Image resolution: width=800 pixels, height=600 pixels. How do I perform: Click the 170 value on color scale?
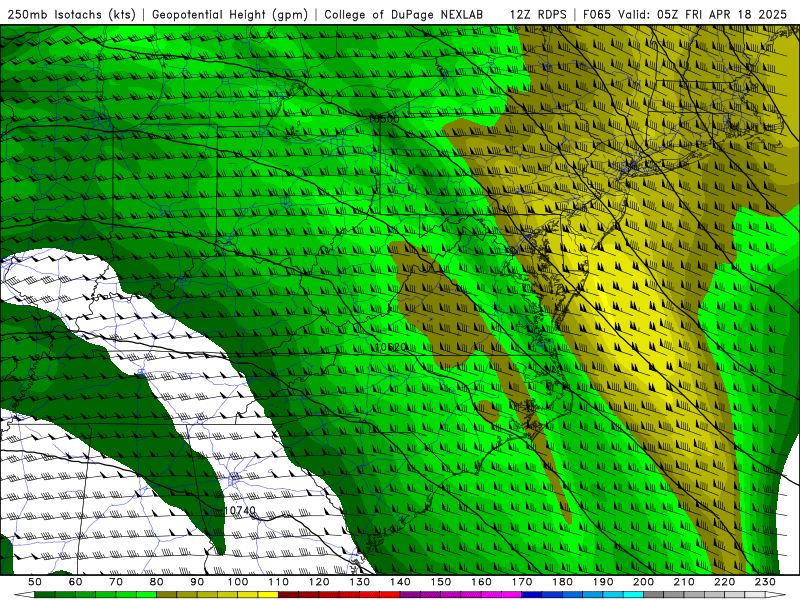pos(522,582)
